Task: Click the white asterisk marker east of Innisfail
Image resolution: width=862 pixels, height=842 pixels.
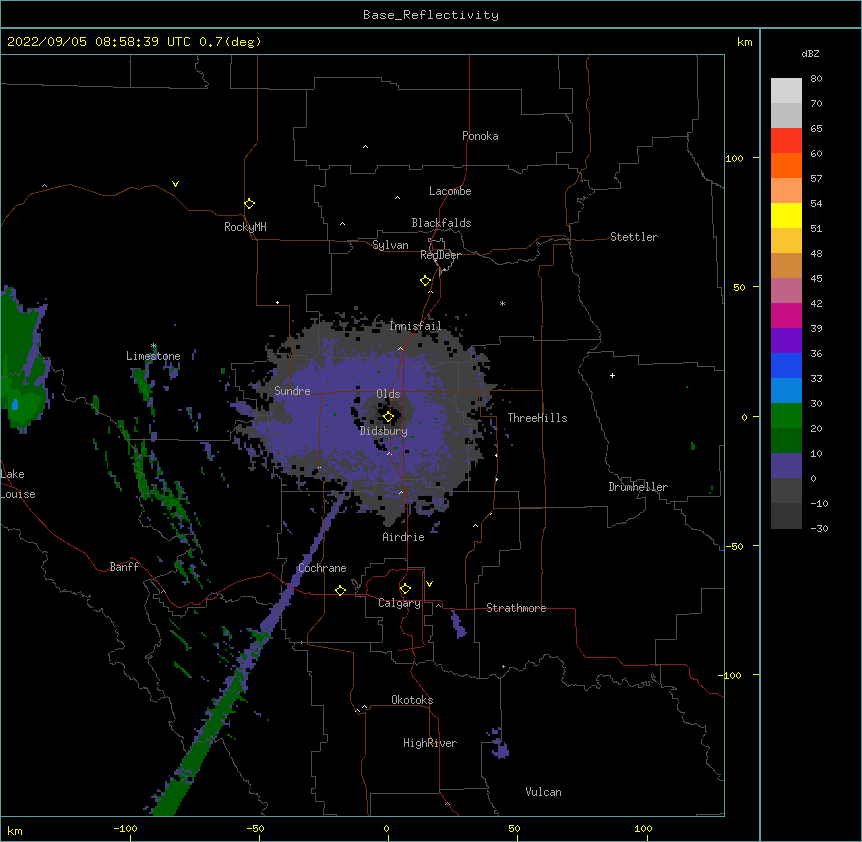Action: point(502,303)
